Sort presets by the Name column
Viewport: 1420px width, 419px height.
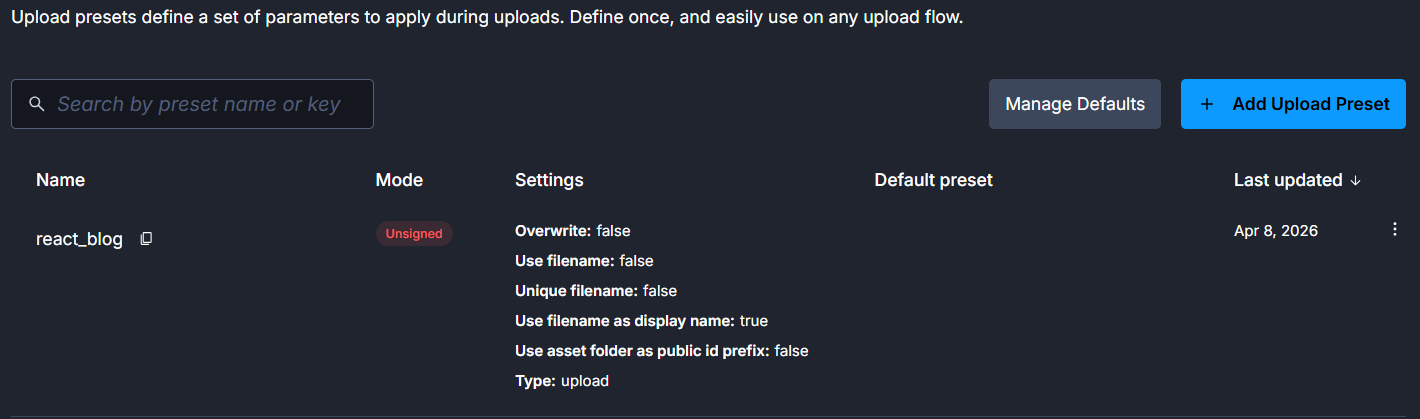coord(60,180)
